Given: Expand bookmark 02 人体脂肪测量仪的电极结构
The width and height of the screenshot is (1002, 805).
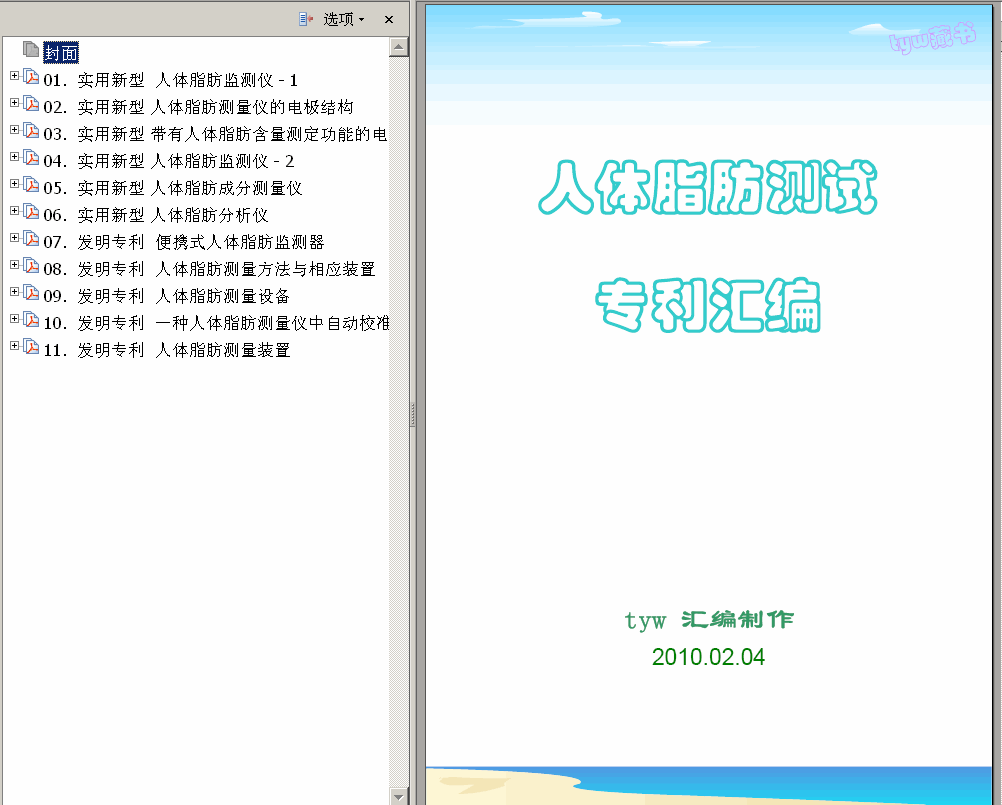Looking at the screenshot, I should point(14,103).
